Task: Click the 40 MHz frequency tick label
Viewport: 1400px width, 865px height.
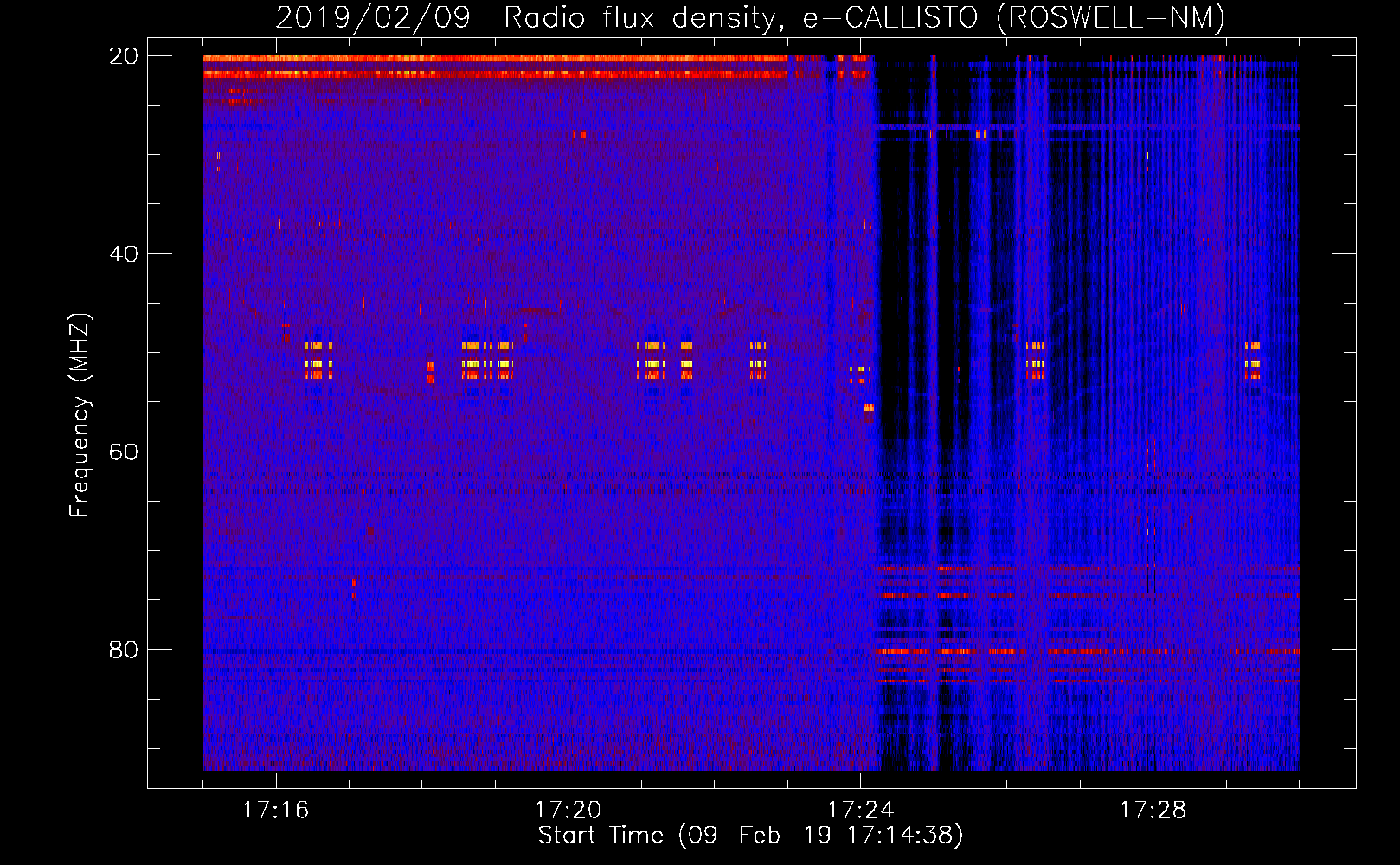Action: click(124, 254)
